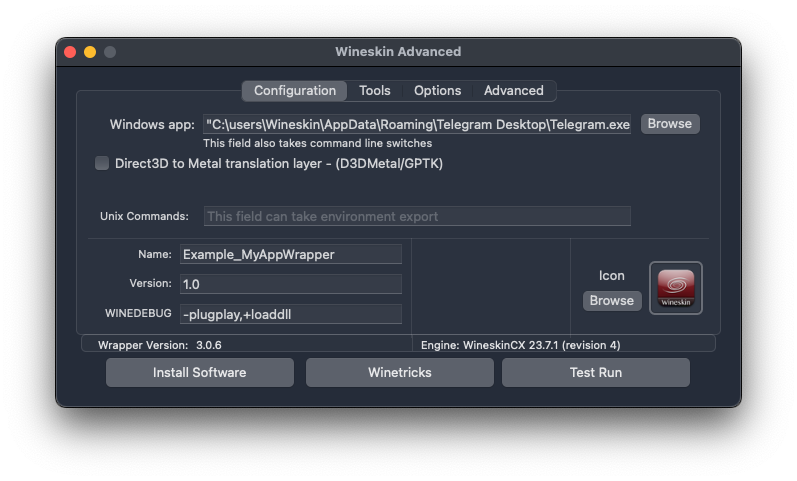This screenshot has height=481, width=797.
Task: Start a Test Run
Action: [x=596, y=372]
